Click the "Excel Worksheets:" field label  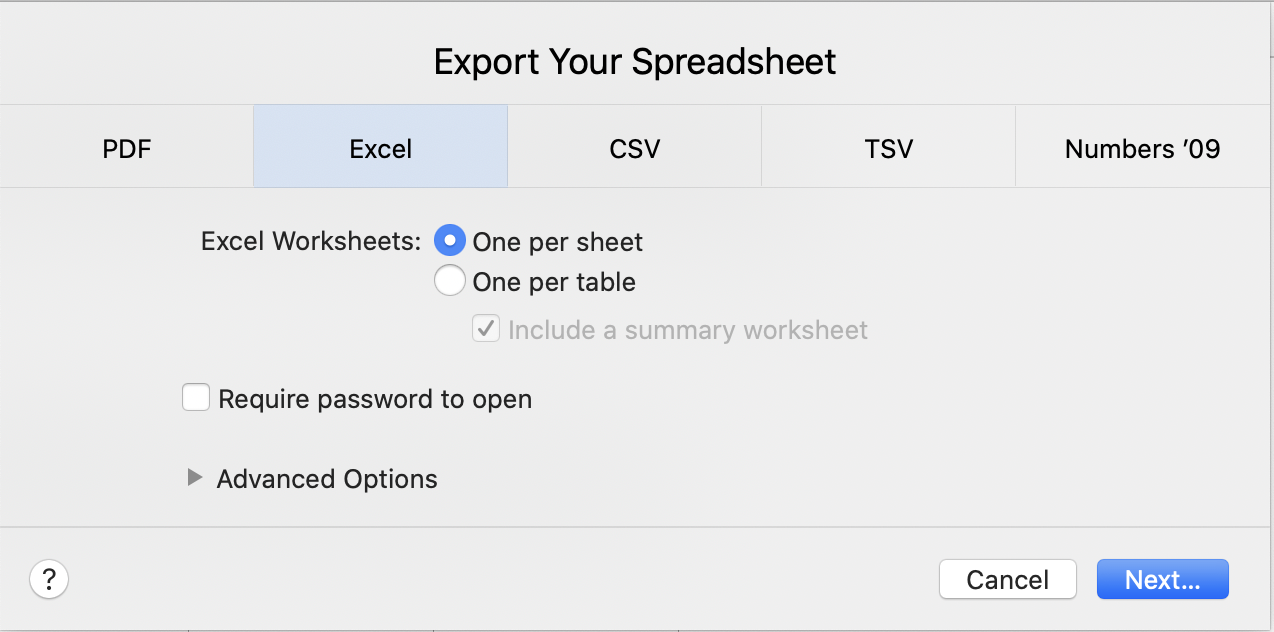pyautogui.click(x=311, y=242)
